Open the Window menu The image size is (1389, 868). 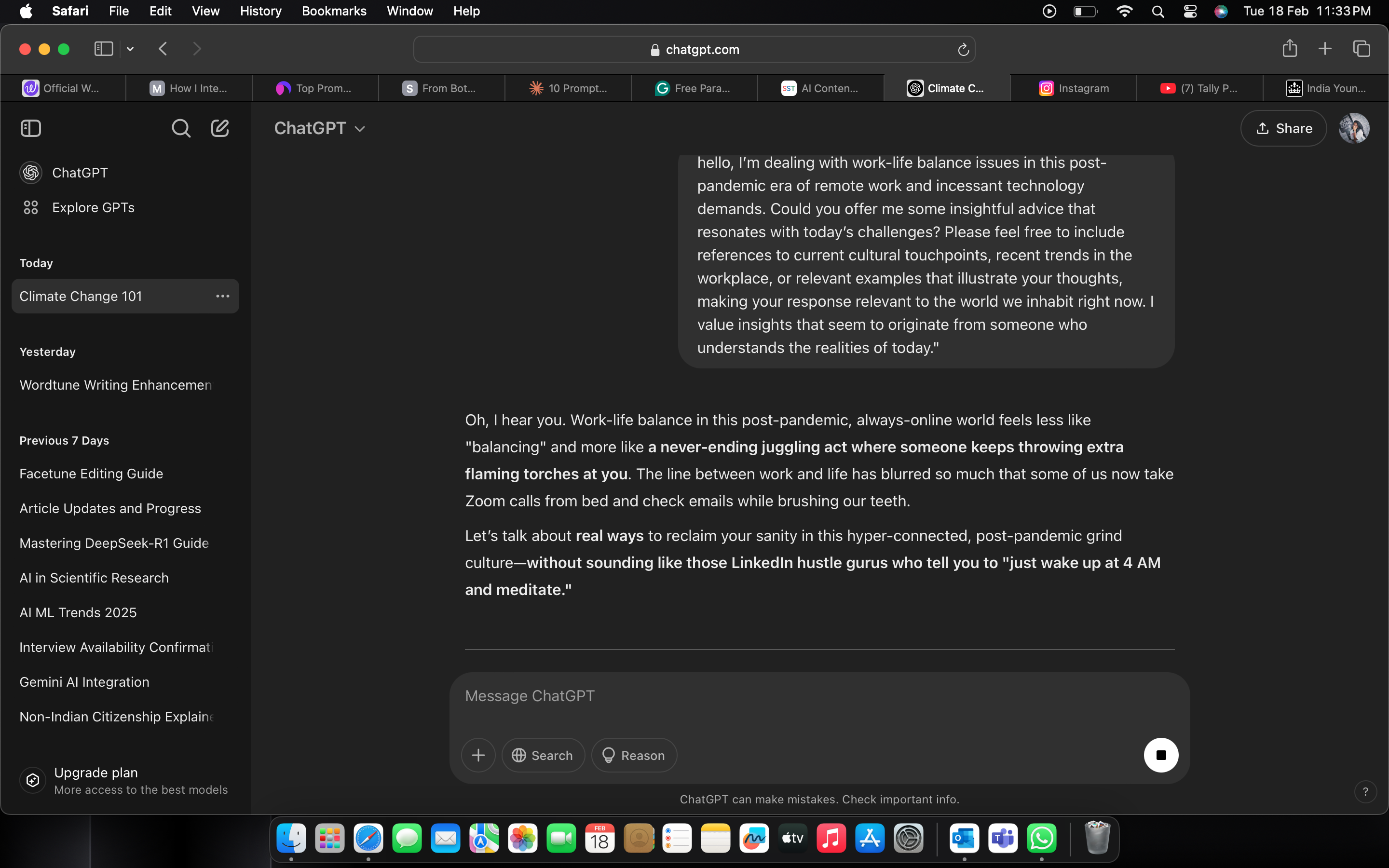coord(410,11)
